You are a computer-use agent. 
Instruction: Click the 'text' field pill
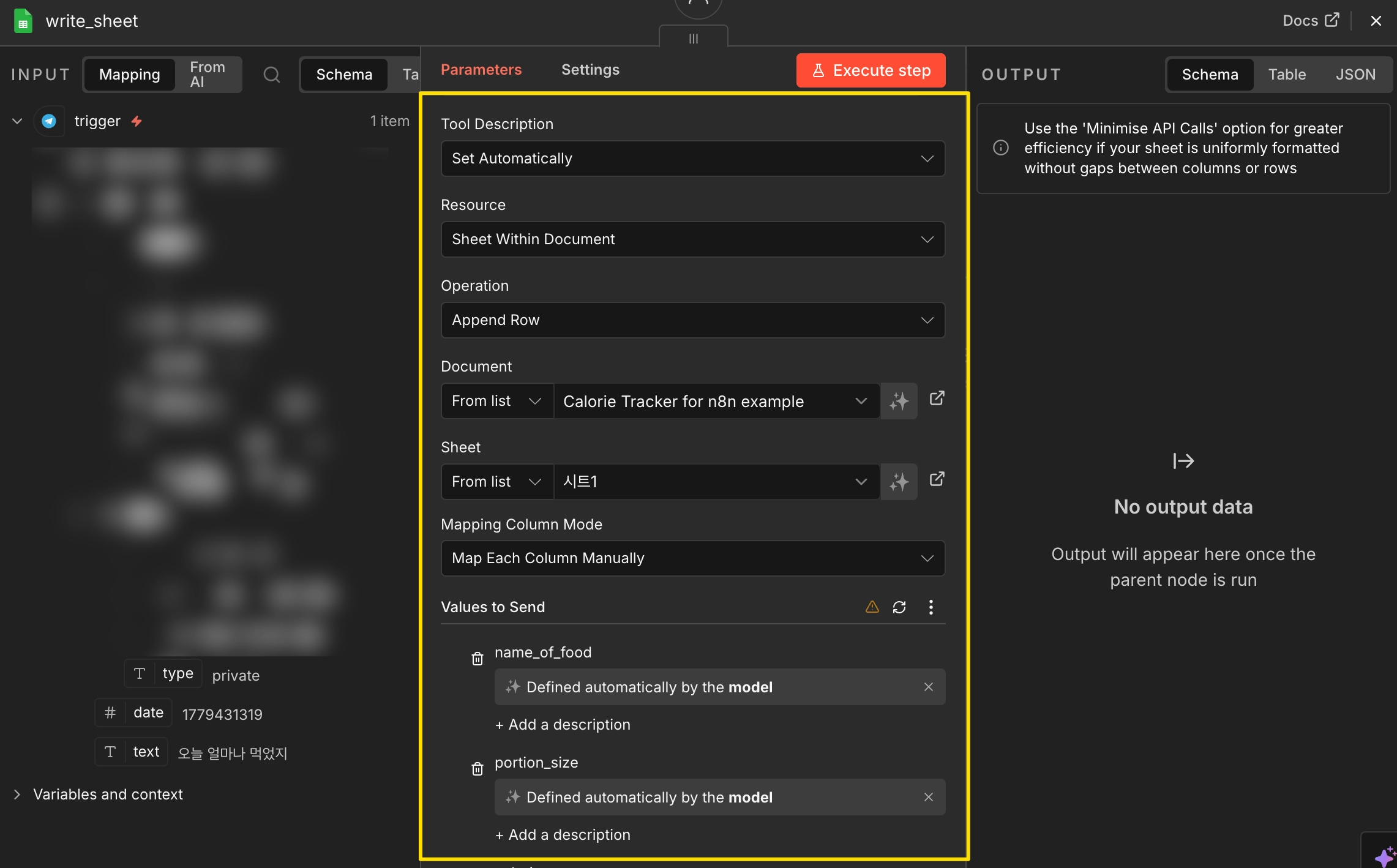(x=131, y=752)
